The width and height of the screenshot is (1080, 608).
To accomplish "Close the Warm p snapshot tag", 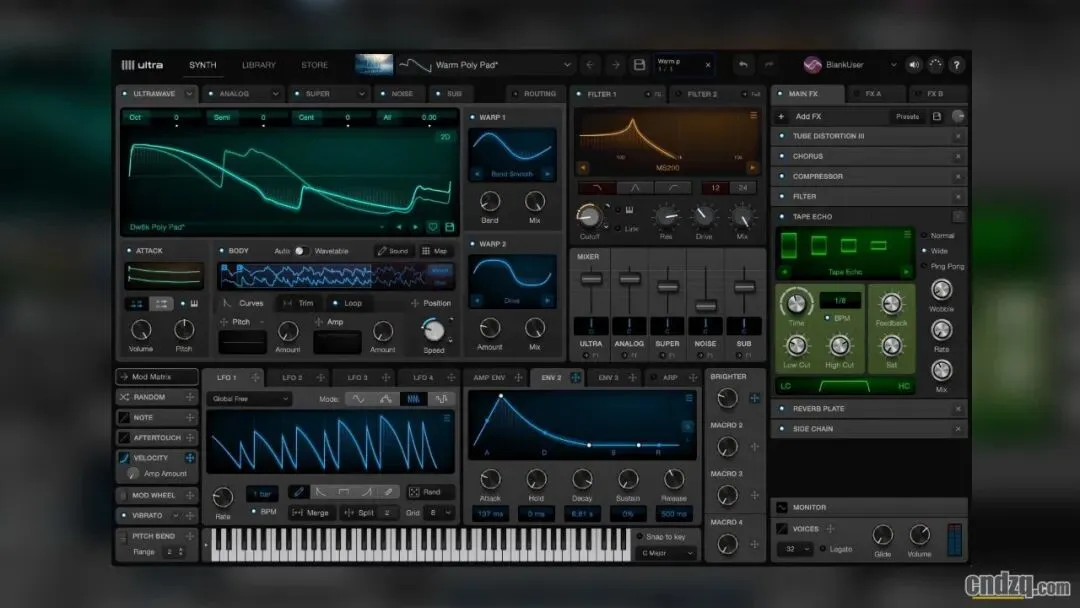I will [x=707, y=65].
